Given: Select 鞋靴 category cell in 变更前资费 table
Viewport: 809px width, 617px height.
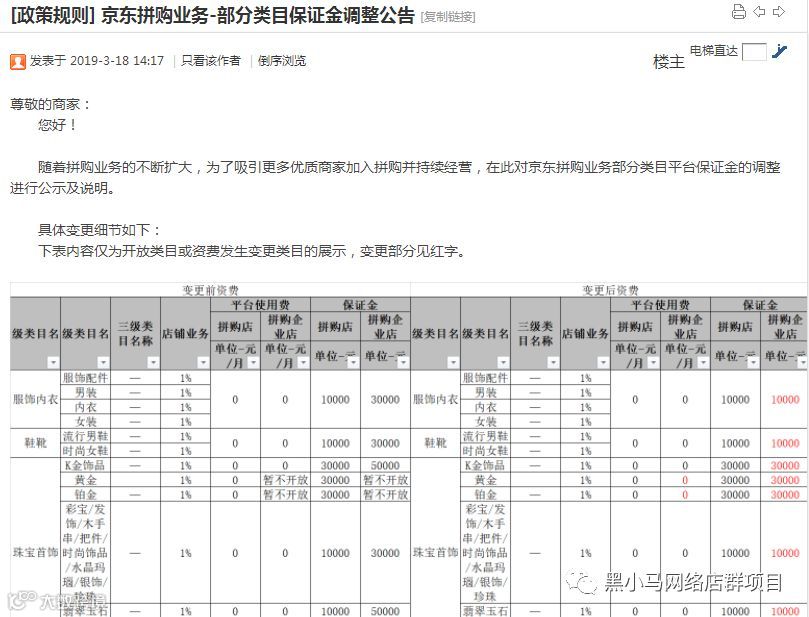Looking at the screenshot, I should 35,443.
